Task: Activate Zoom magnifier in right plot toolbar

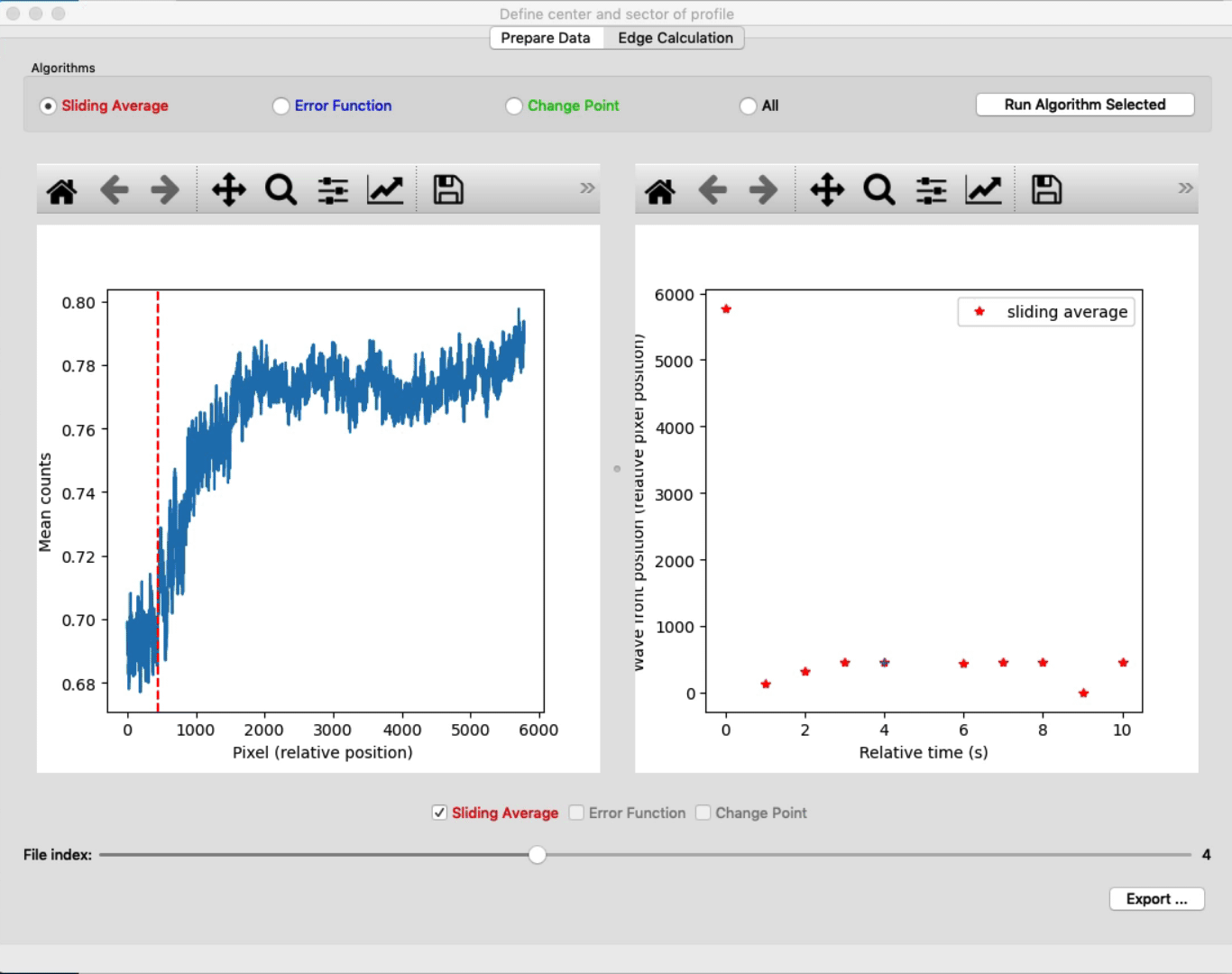Action: click(x=878, y=190)
